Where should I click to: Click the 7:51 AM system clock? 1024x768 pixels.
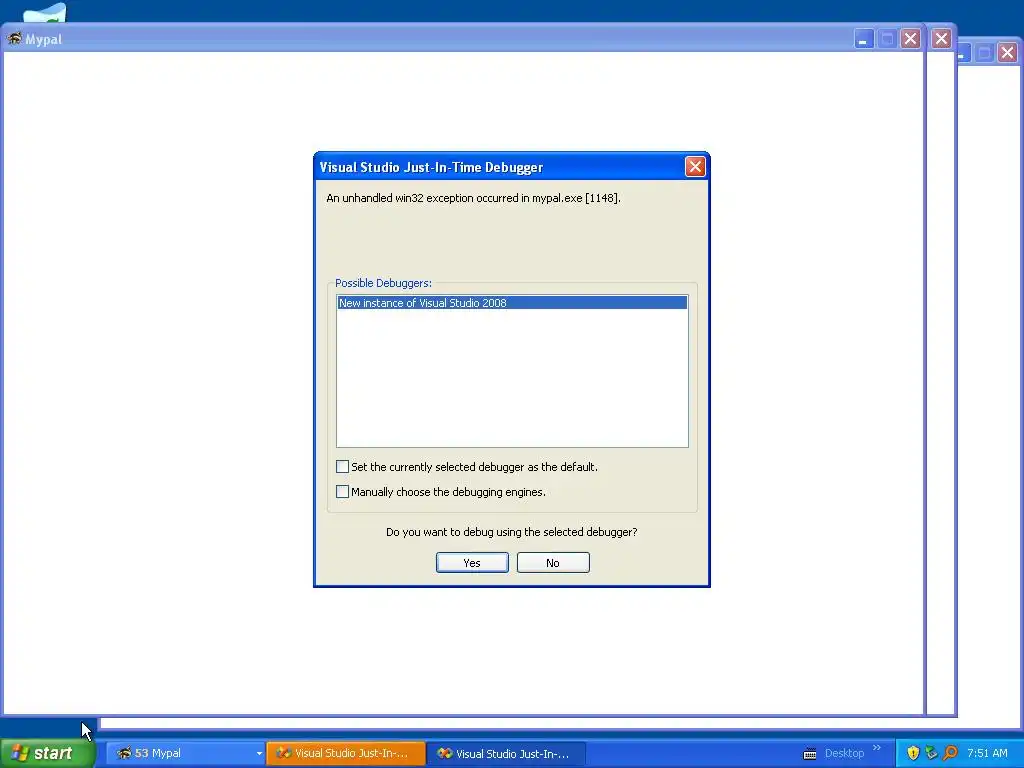click(x=987, y=753)
